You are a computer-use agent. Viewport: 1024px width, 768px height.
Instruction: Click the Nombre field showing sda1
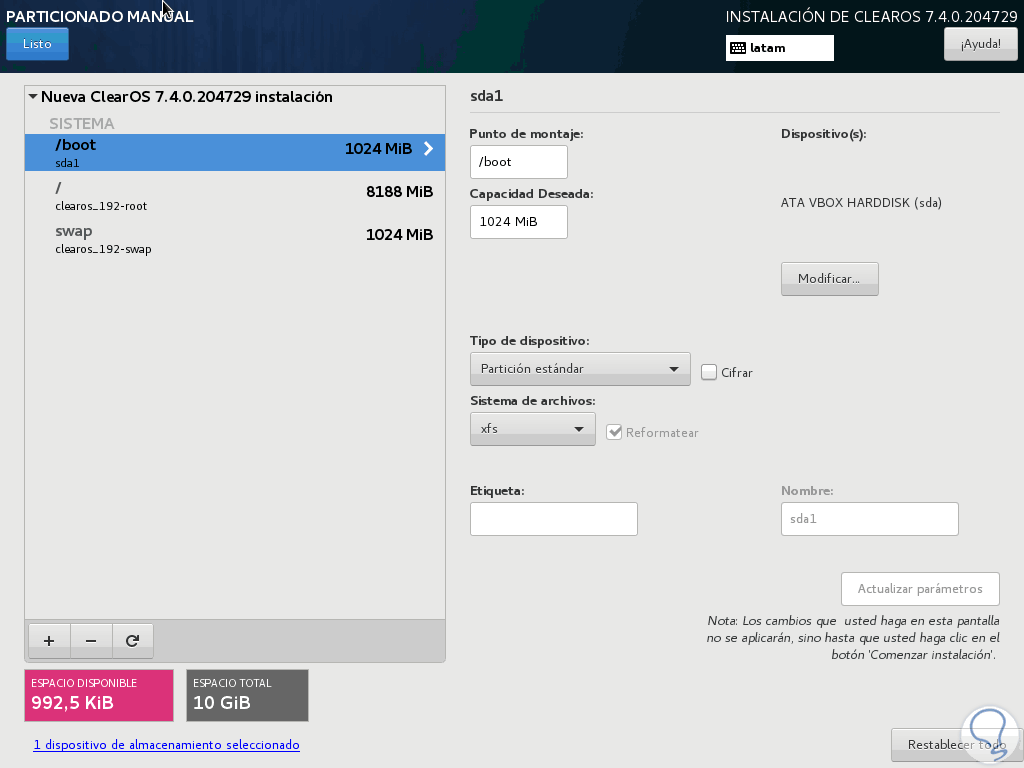(870, 519)
